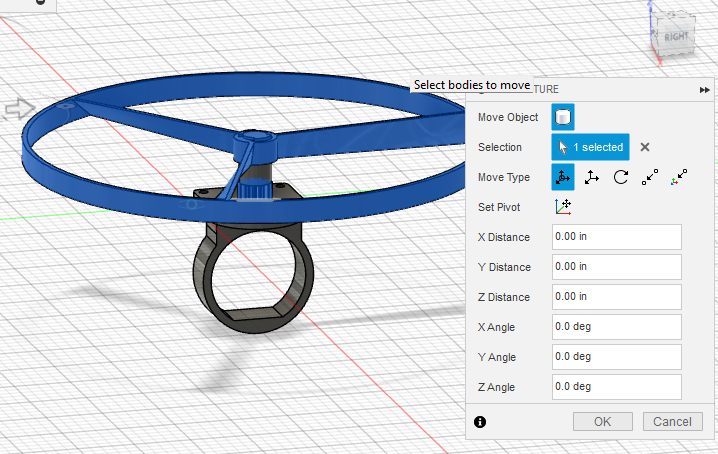Image resolution: width=718 pixels, height=454 pixels.
Task: Select the Bodies move object icon
Action: (x=563, y=117)
